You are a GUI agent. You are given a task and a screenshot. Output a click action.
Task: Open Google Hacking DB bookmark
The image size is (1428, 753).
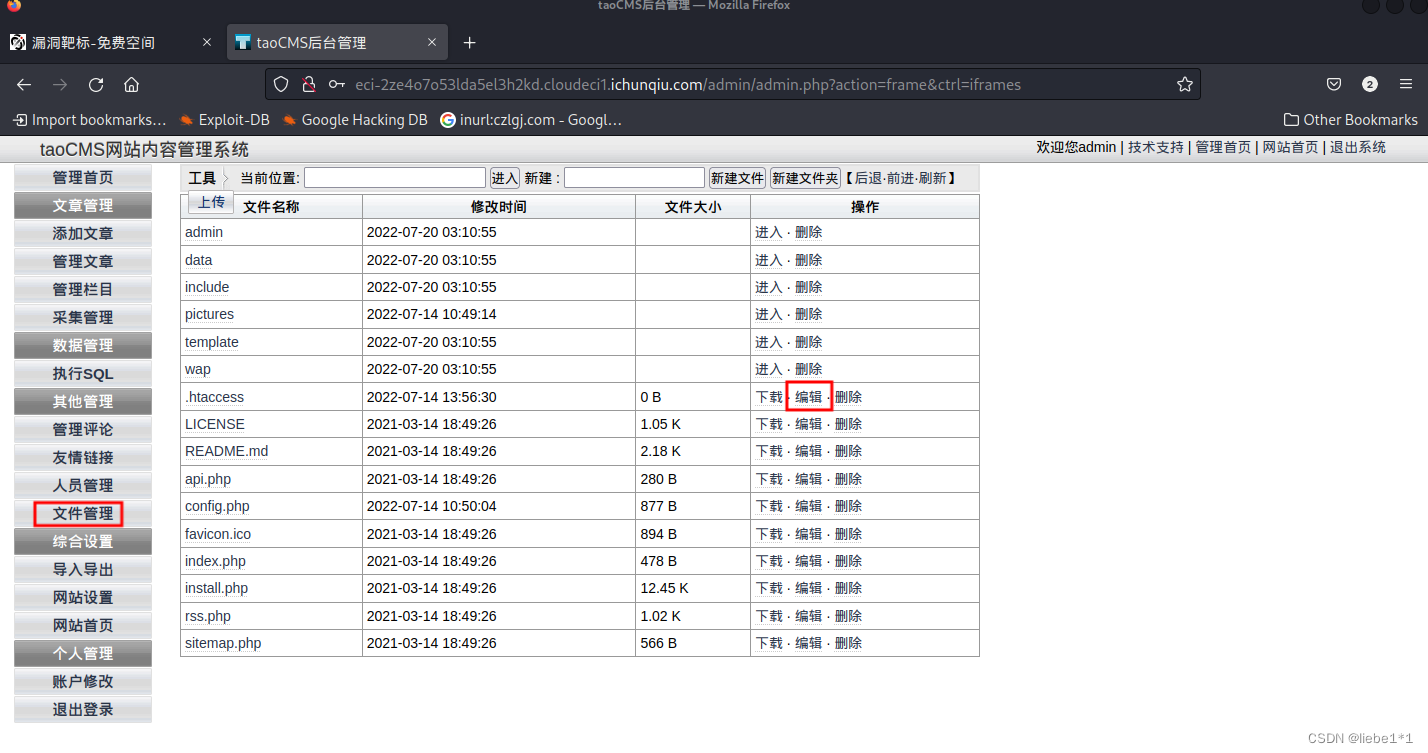(x=355, y=120)
